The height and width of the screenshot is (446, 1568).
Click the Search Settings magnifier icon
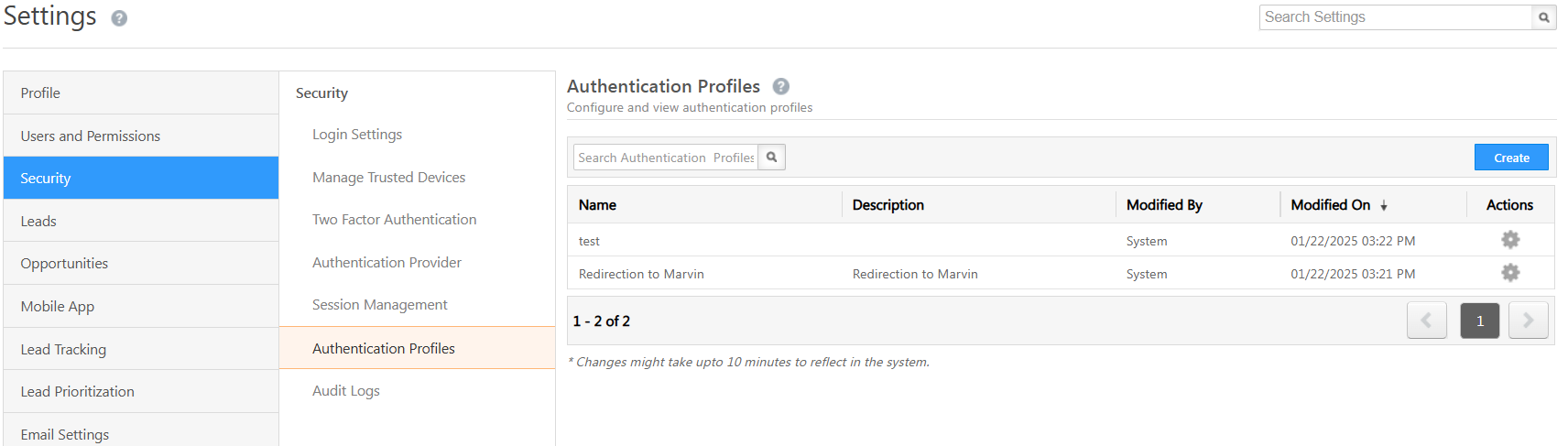pos(1544,17)
